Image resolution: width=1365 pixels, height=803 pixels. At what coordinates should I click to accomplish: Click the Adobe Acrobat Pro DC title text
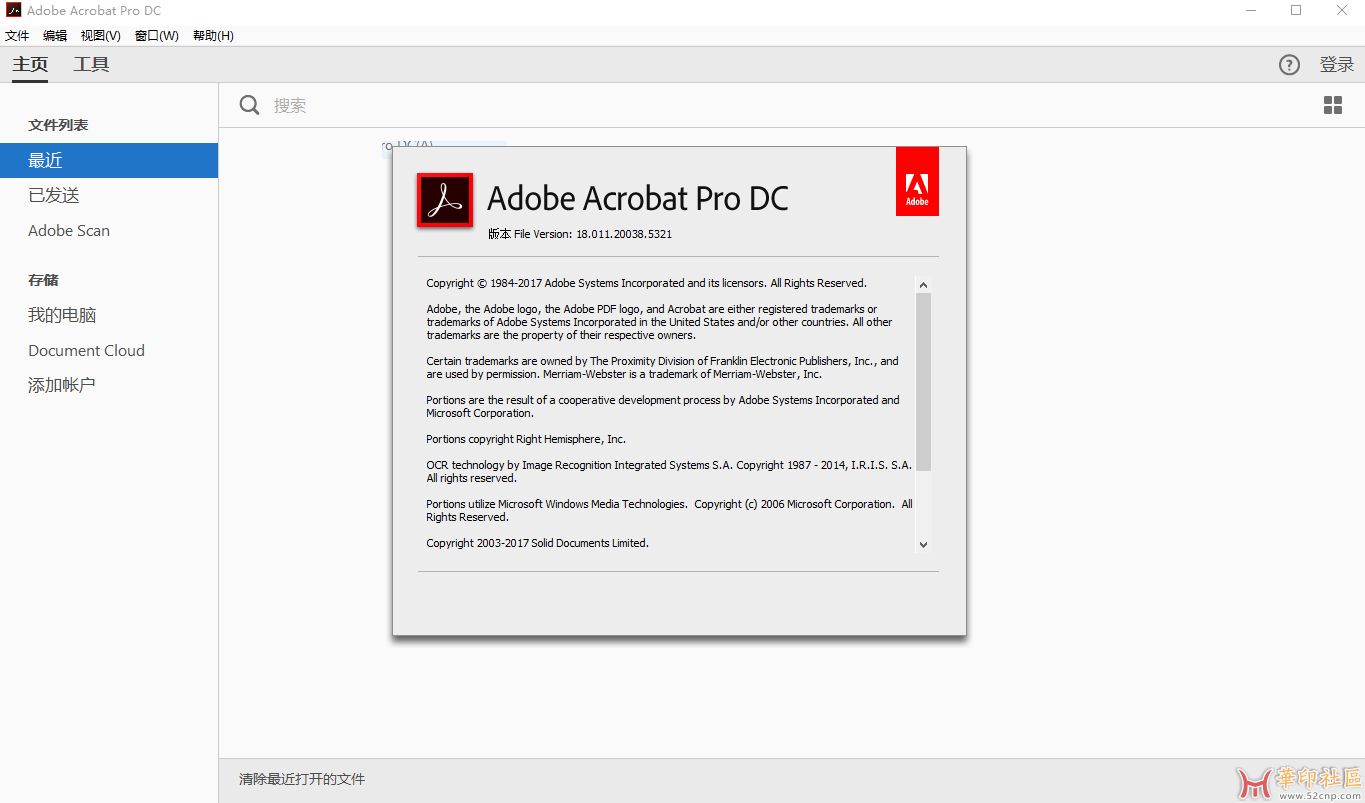click(x=638, y=198)
